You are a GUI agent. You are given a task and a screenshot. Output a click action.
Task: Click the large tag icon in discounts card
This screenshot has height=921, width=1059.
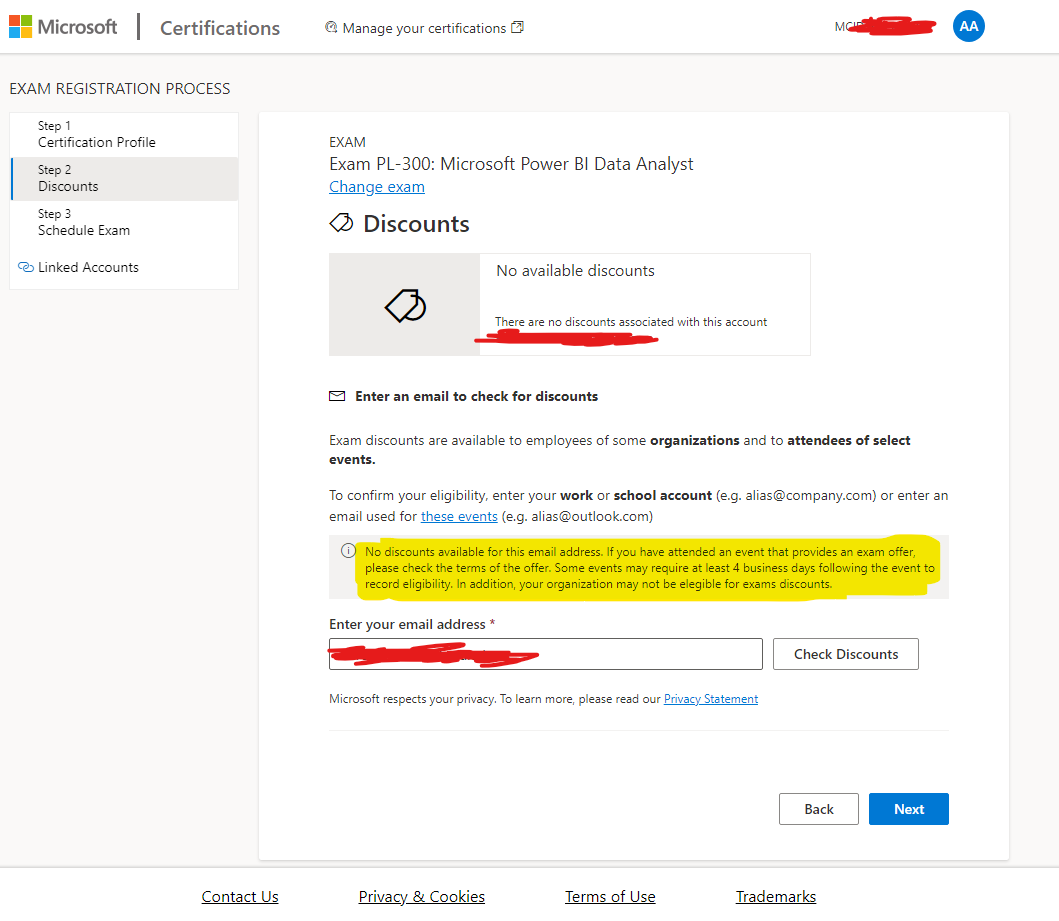click(405, 306)
